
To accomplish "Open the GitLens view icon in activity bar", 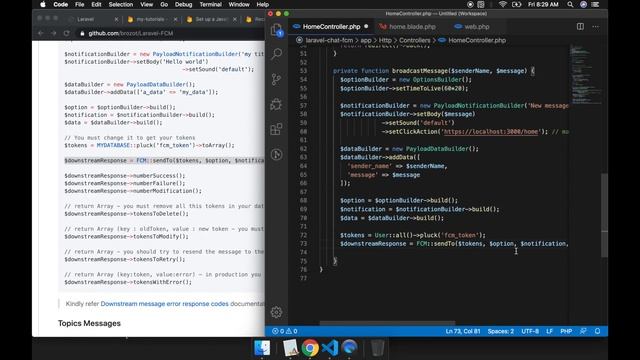I will (x=276, y=155).
